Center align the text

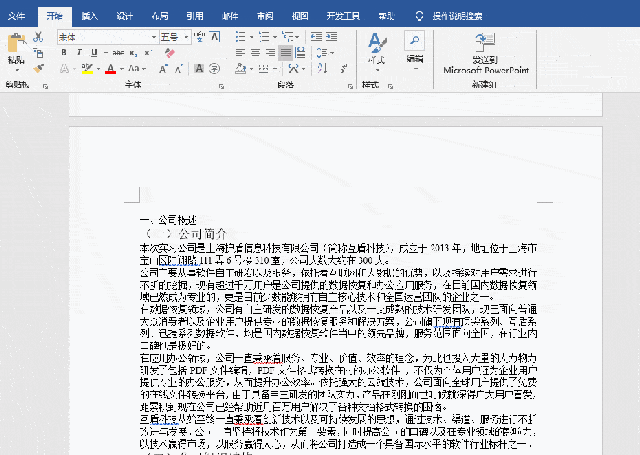tap(255, 53)
